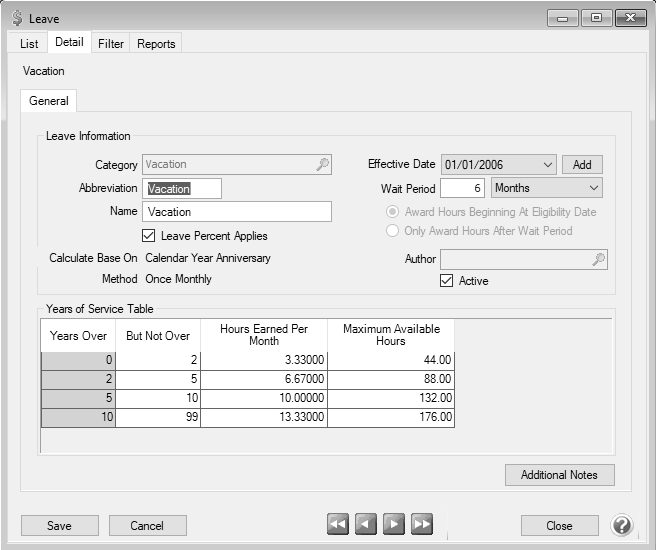Go to the next record
The height and width of the screenshot is (550, 656).
click(x=394, y=524)
